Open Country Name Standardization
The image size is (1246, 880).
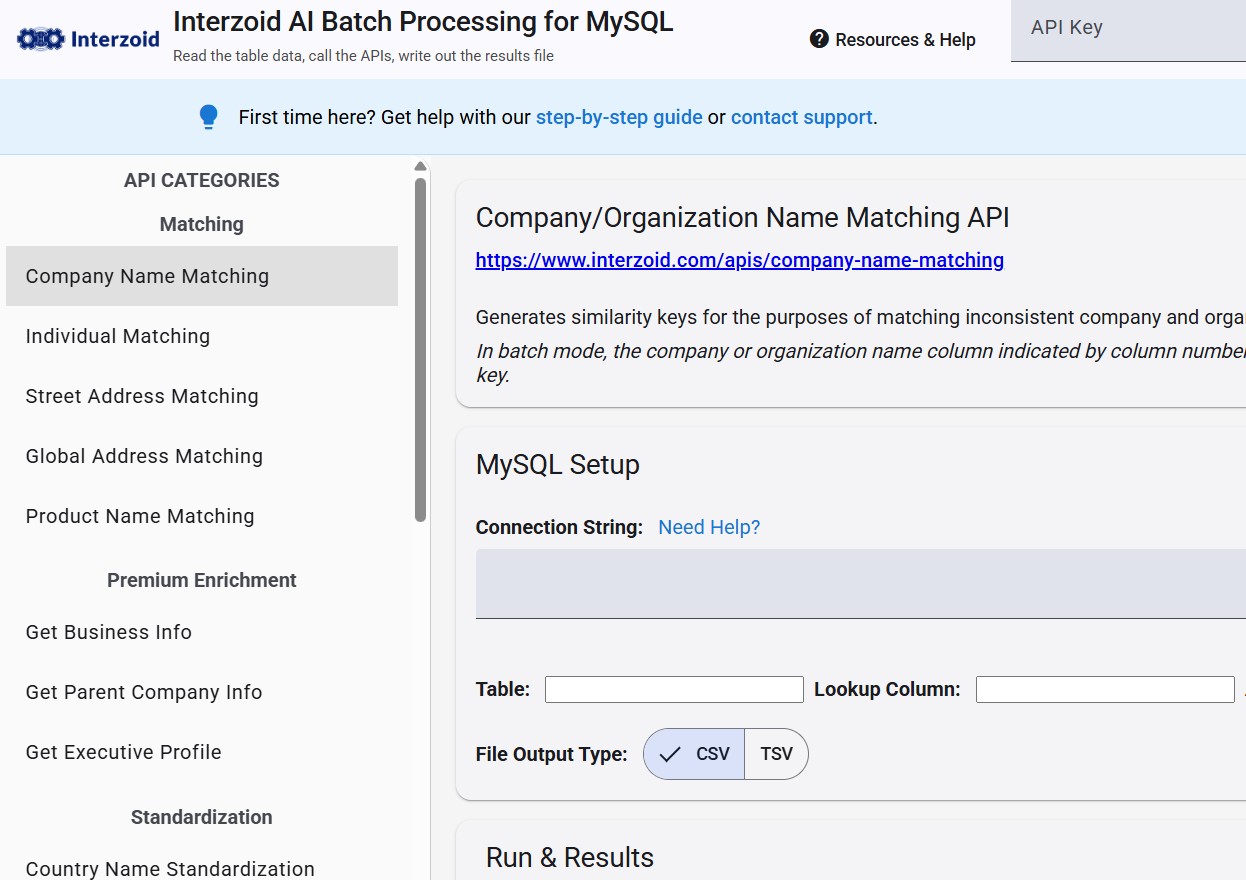[x=202, y=867]
